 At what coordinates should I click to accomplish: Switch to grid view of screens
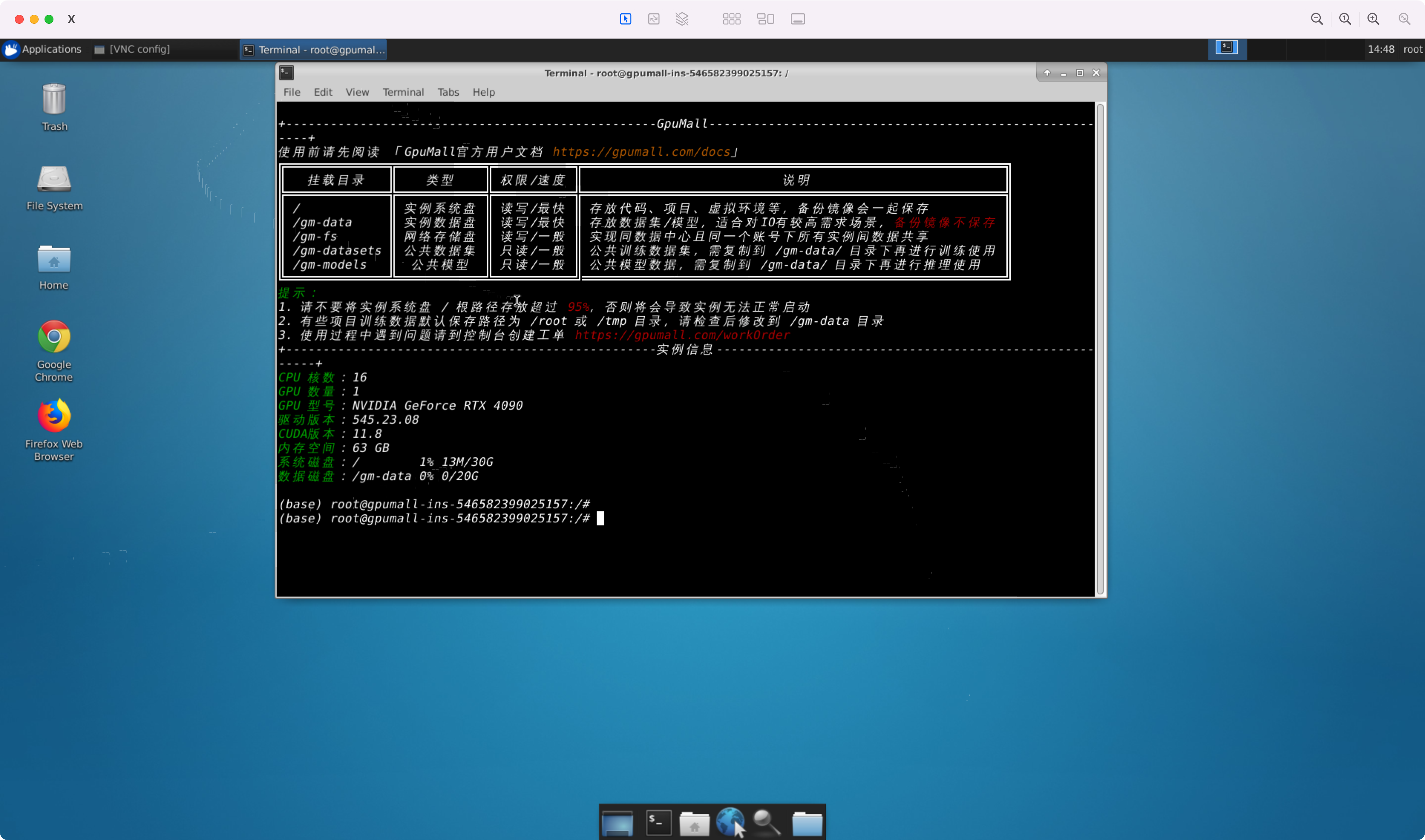coord(731,19)
